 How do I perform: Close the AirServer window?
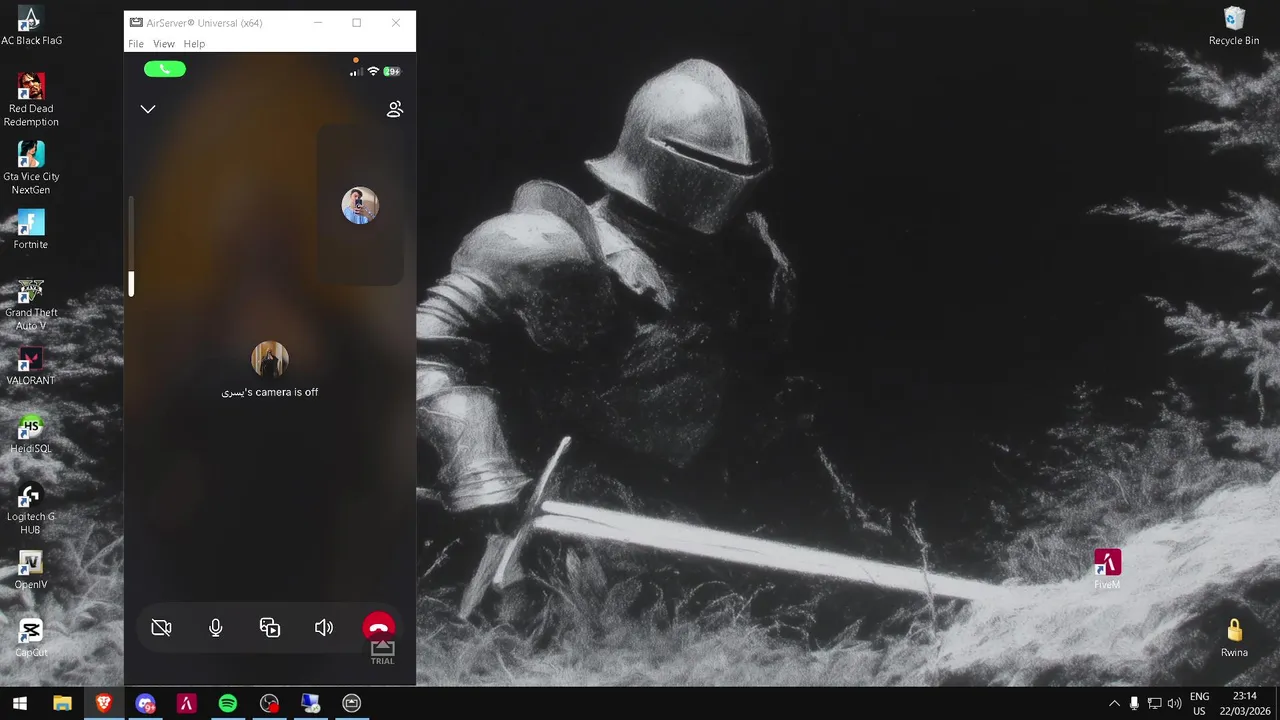[395, 22]
